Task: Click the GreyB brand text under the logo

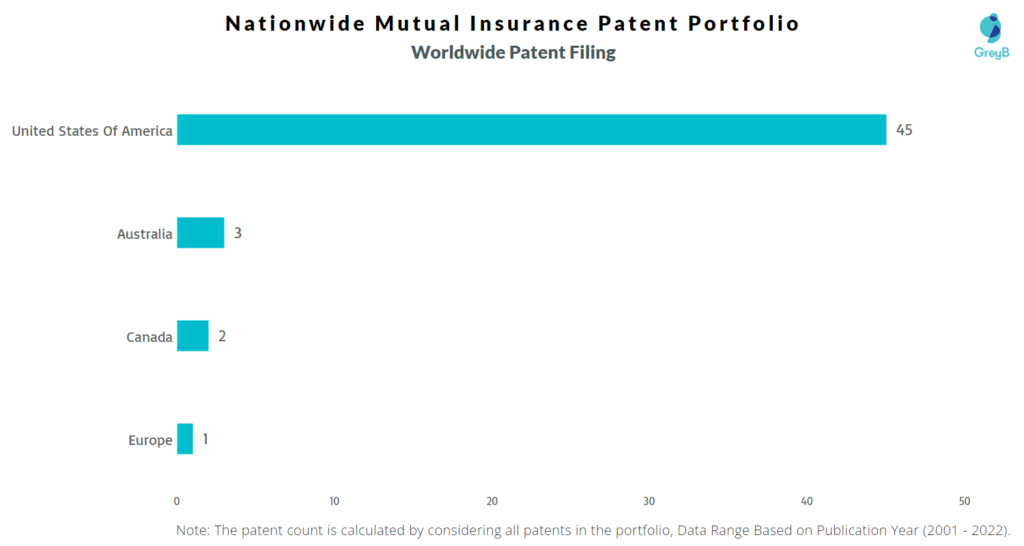Action: (991, 53)
